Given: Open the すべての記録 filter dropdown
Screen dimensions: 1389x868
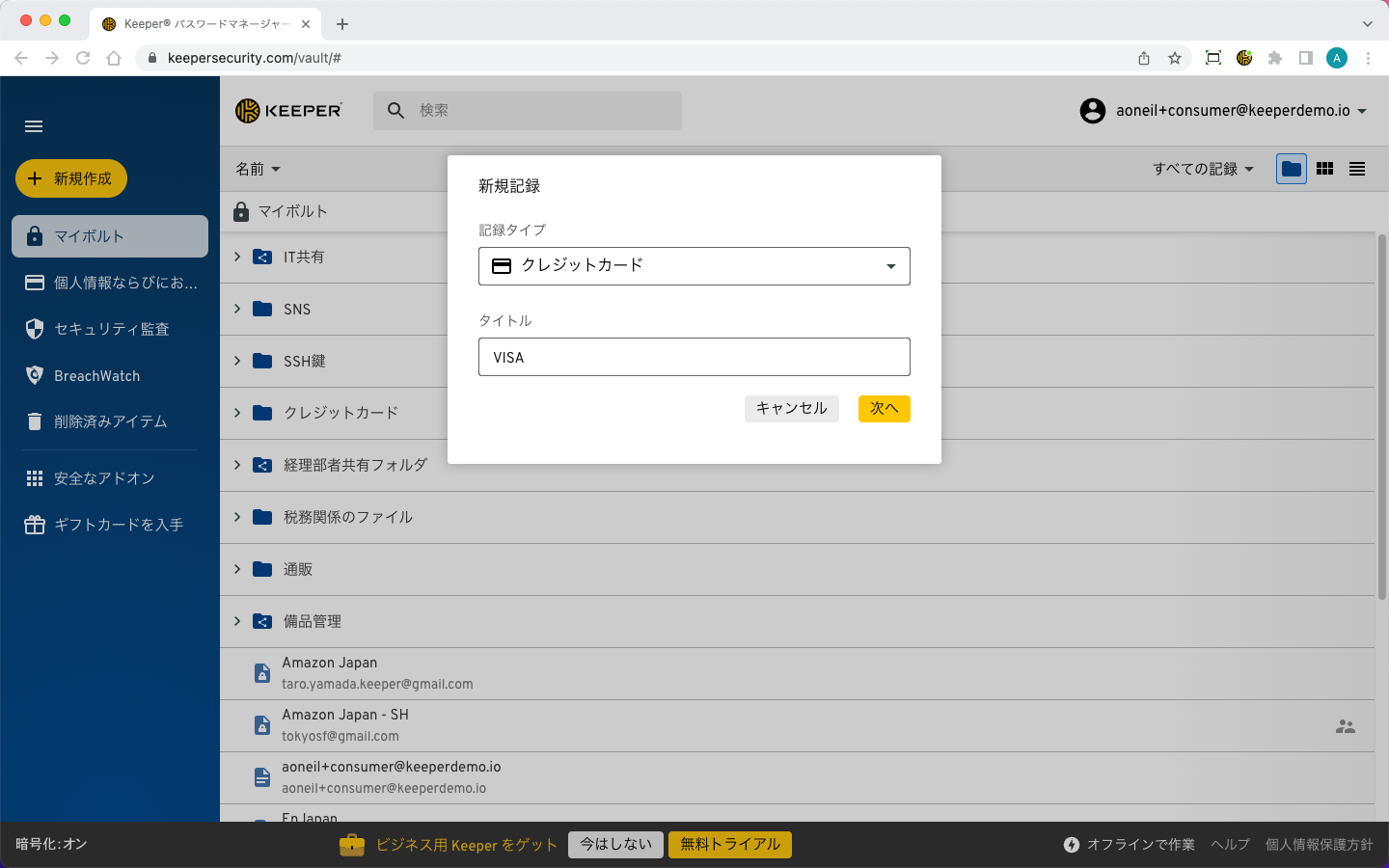Looking at the screenshot, I should coord(1203,169).
